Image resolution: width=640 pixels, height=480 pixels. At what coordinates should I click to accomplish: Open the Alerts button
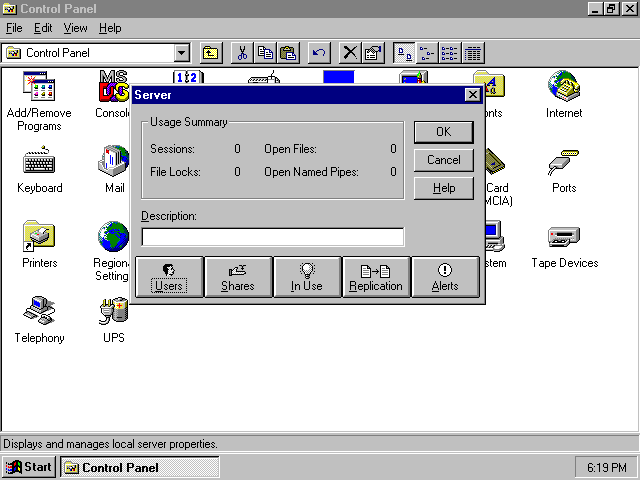point(445,277)
